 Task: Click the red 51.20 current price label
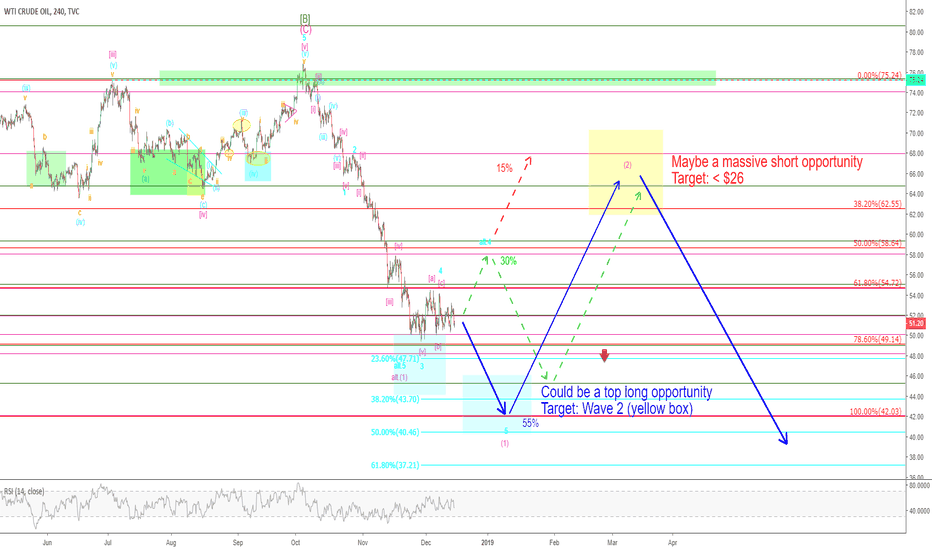point(916,323)
